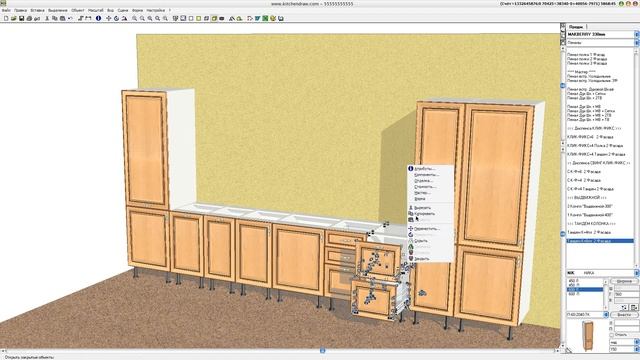This screenshot has width=640, height=360.
Task: Expand the dropdown left of Внести button
Action: (605, 315)
